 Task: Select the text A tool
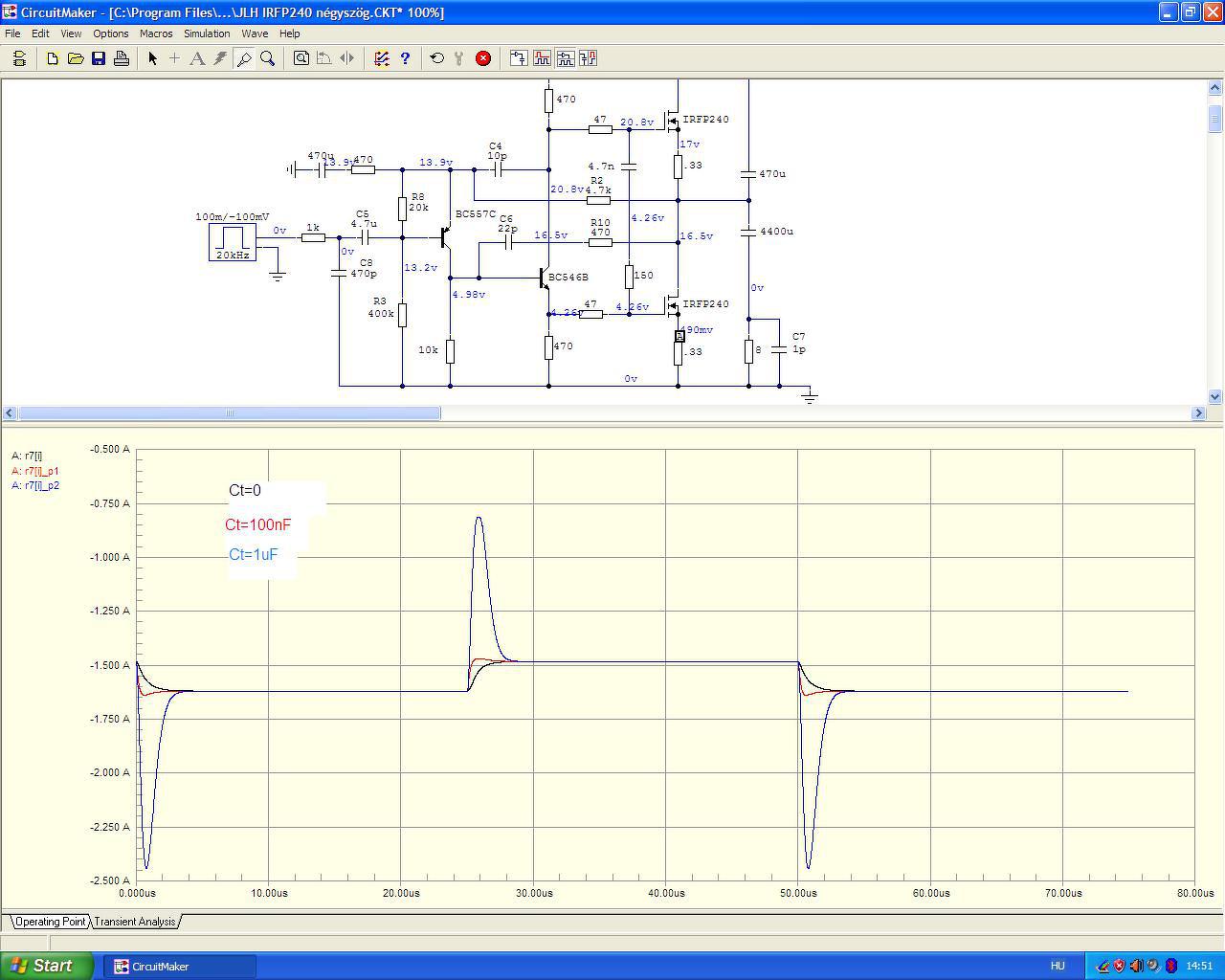point(197,58)
